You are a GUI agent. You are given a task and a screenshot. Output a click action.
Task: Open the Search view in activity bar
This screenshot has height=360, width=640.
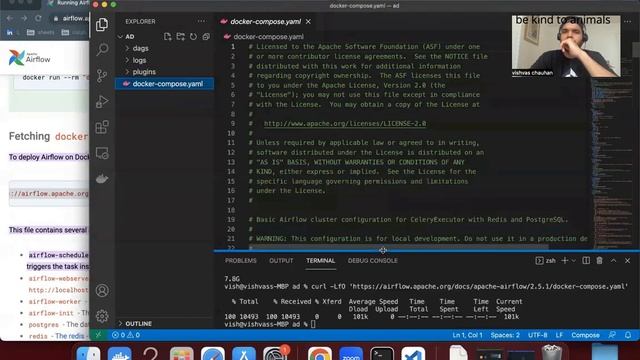tap(102, 50)
